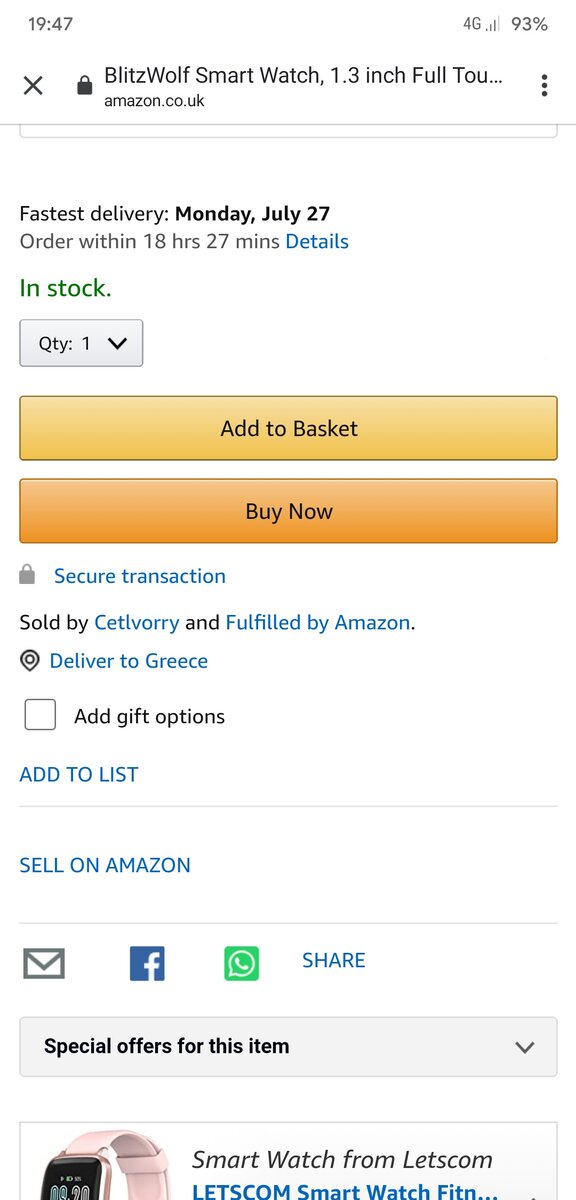Check the Add gift options box
The image size is (576, 1200).
pyautogui.click(x=40, y=715)
